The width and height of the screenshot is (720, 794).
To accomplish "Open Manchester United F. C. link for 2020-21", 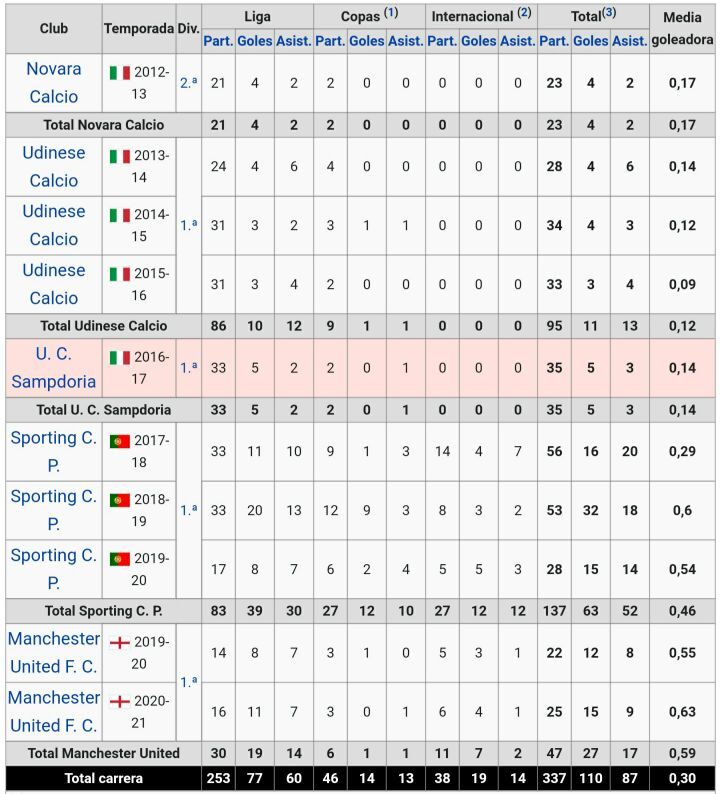I will coord(54,711).
